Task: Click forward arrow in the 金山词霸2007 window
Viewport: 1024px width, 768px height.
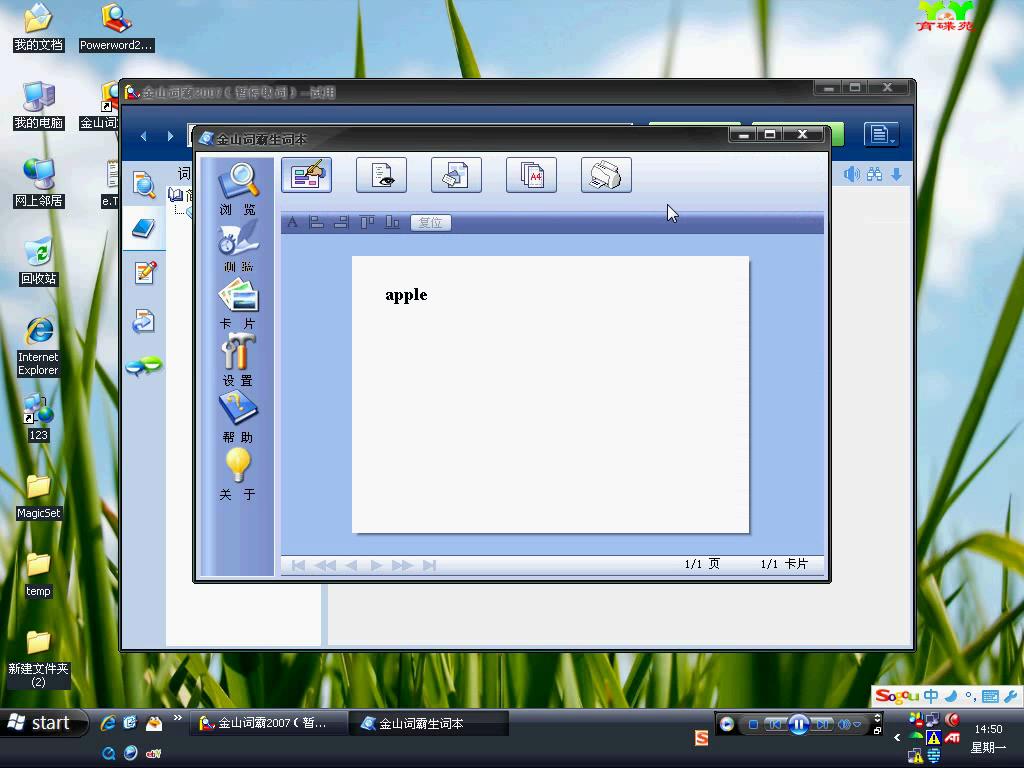Action: 170,136
